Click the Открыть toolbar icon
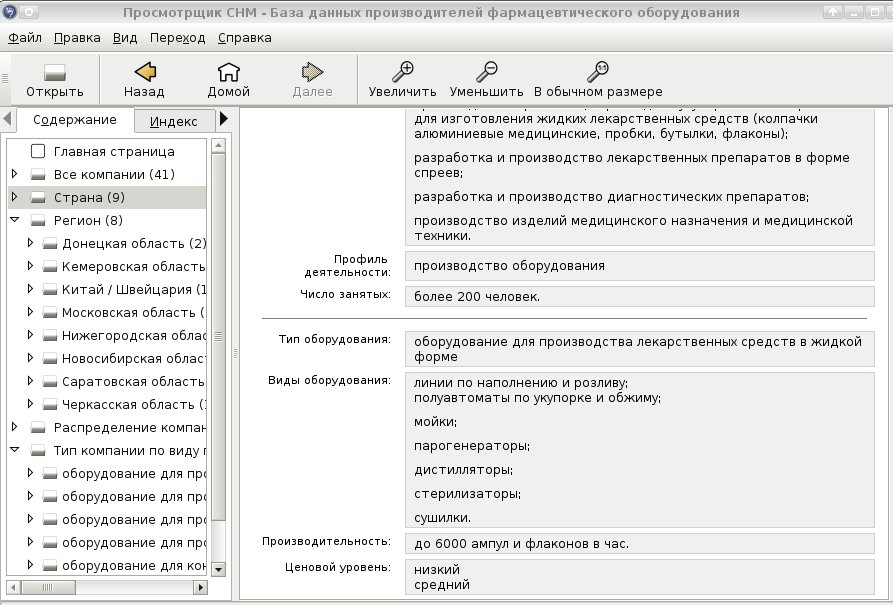 pyautogui.click(x=55, y=72)
